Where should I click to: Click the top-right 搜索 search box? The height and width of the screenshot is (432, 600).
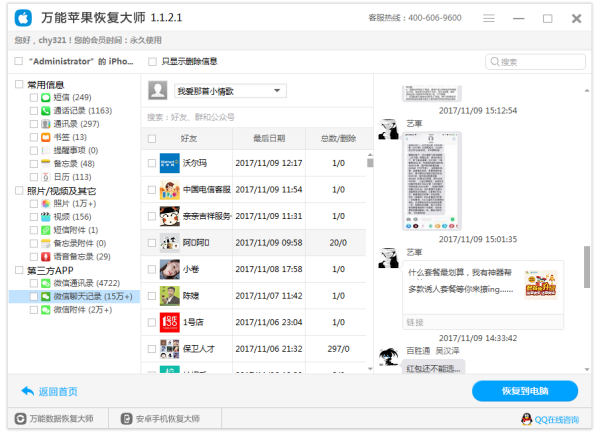coord(535,62)
